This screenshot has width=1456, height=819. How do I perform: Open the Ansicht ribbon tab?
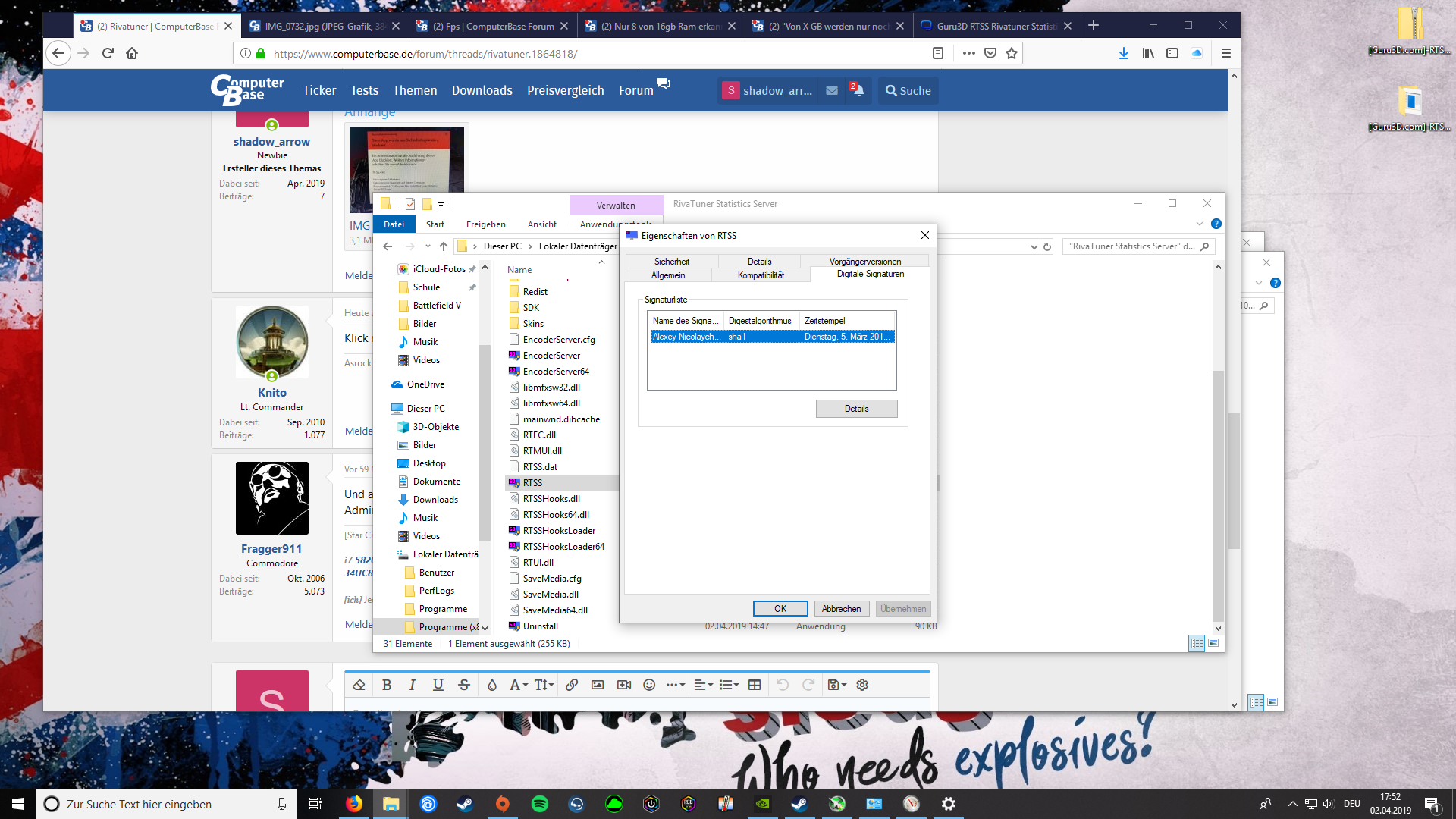541,224
